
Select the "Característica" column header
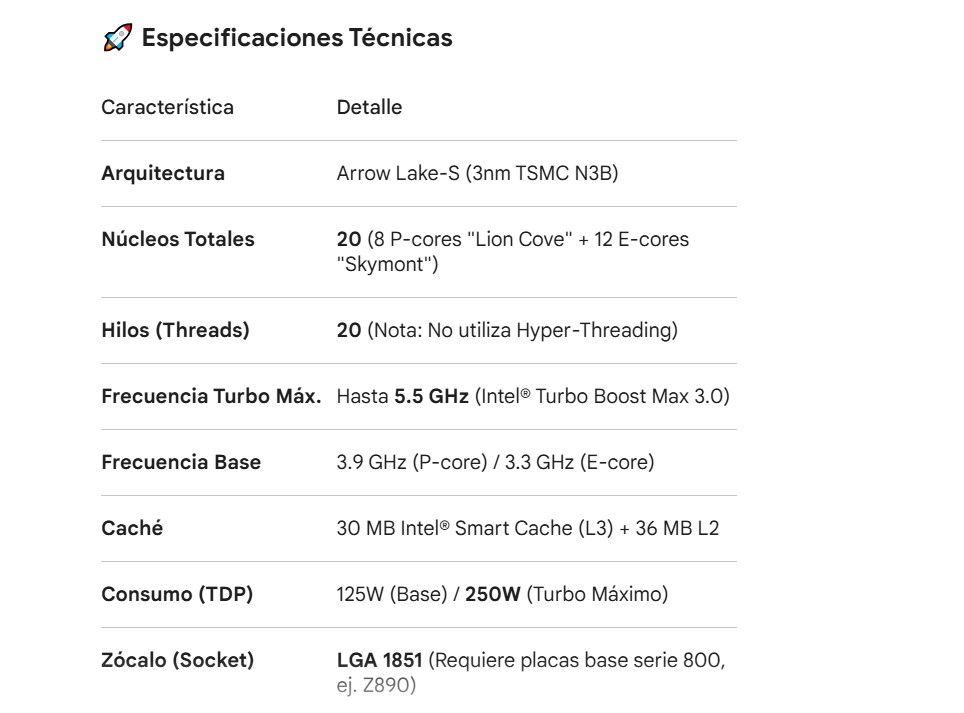point(167,107)
